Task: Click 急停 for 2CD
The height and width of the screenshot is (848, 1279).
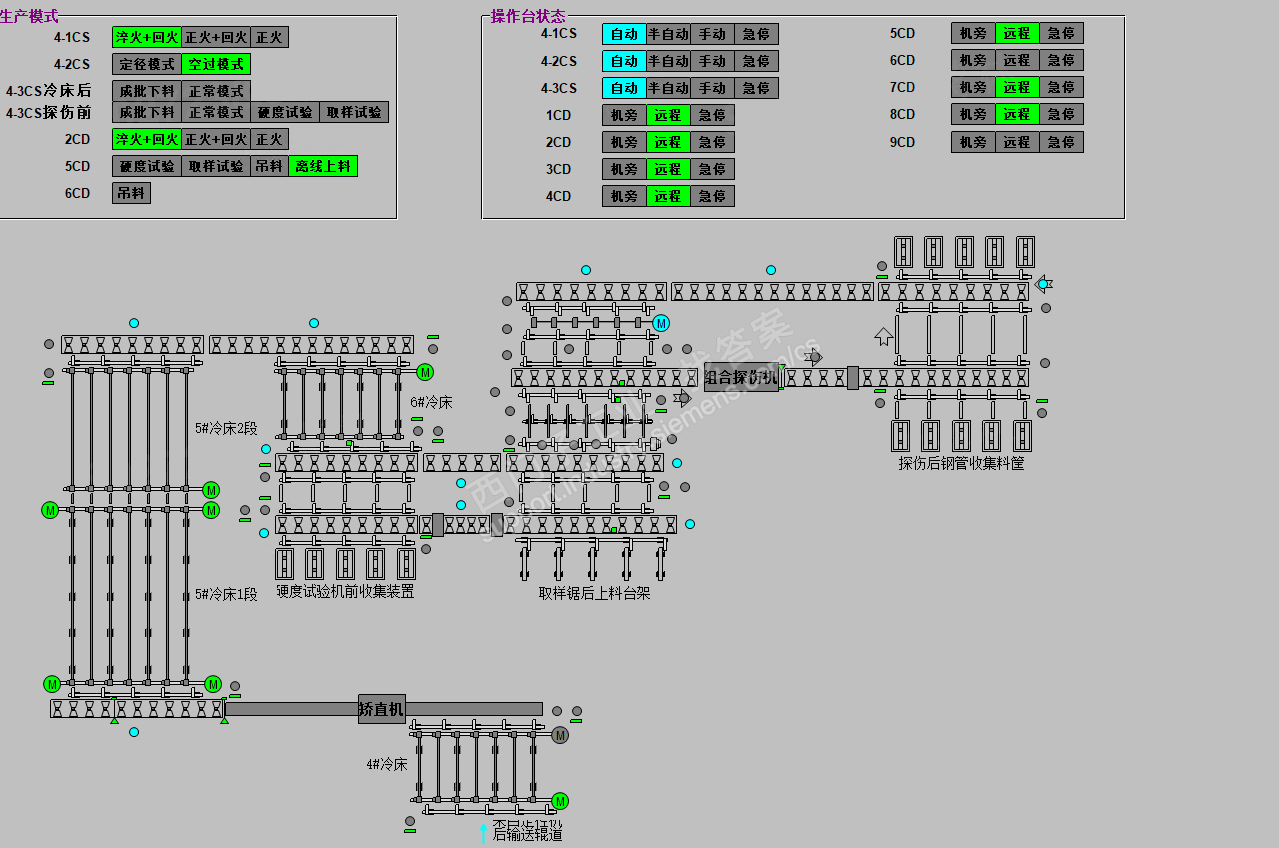Action: 712,142
